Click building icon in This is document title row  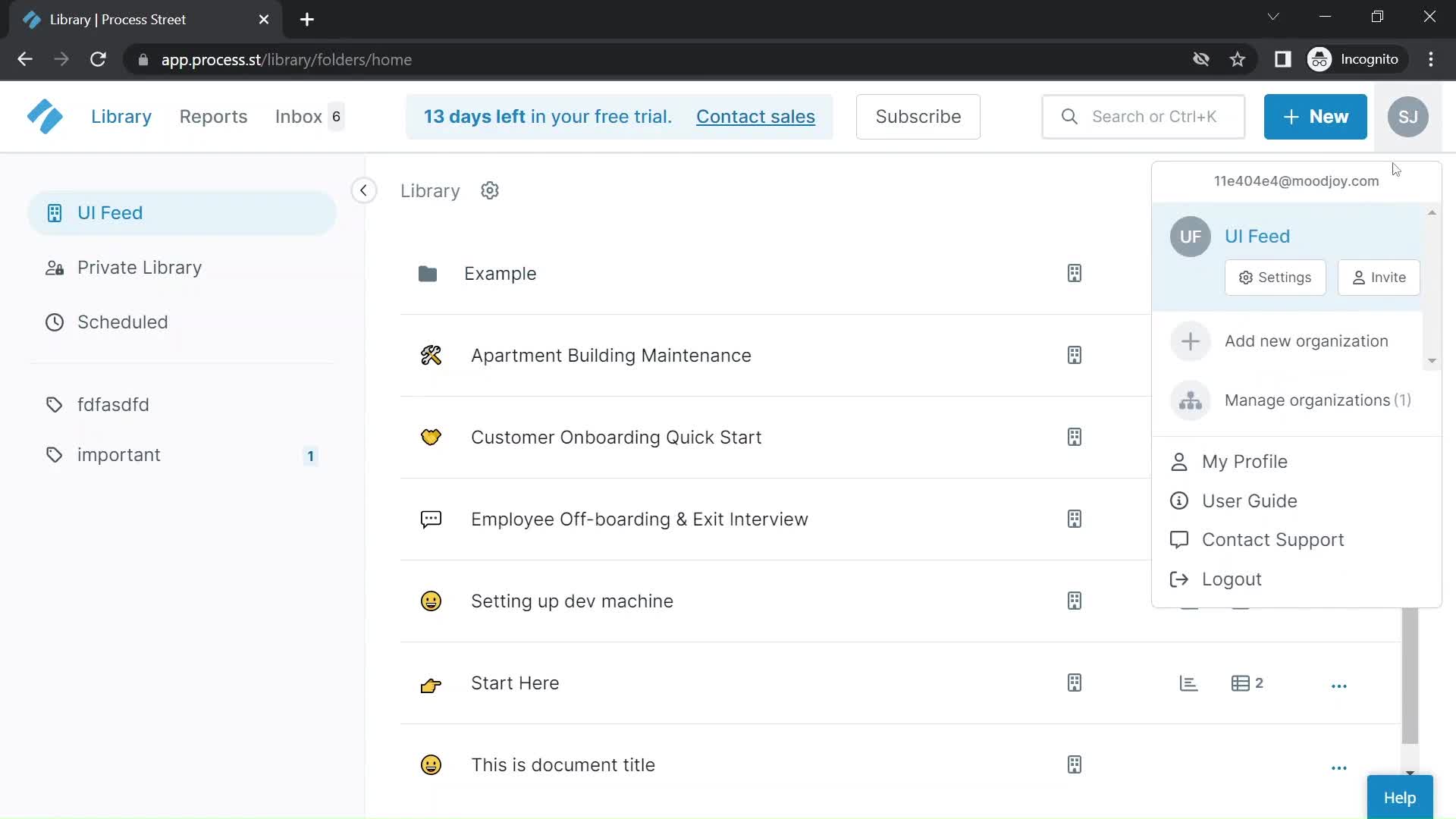[x=1075, y=764]
